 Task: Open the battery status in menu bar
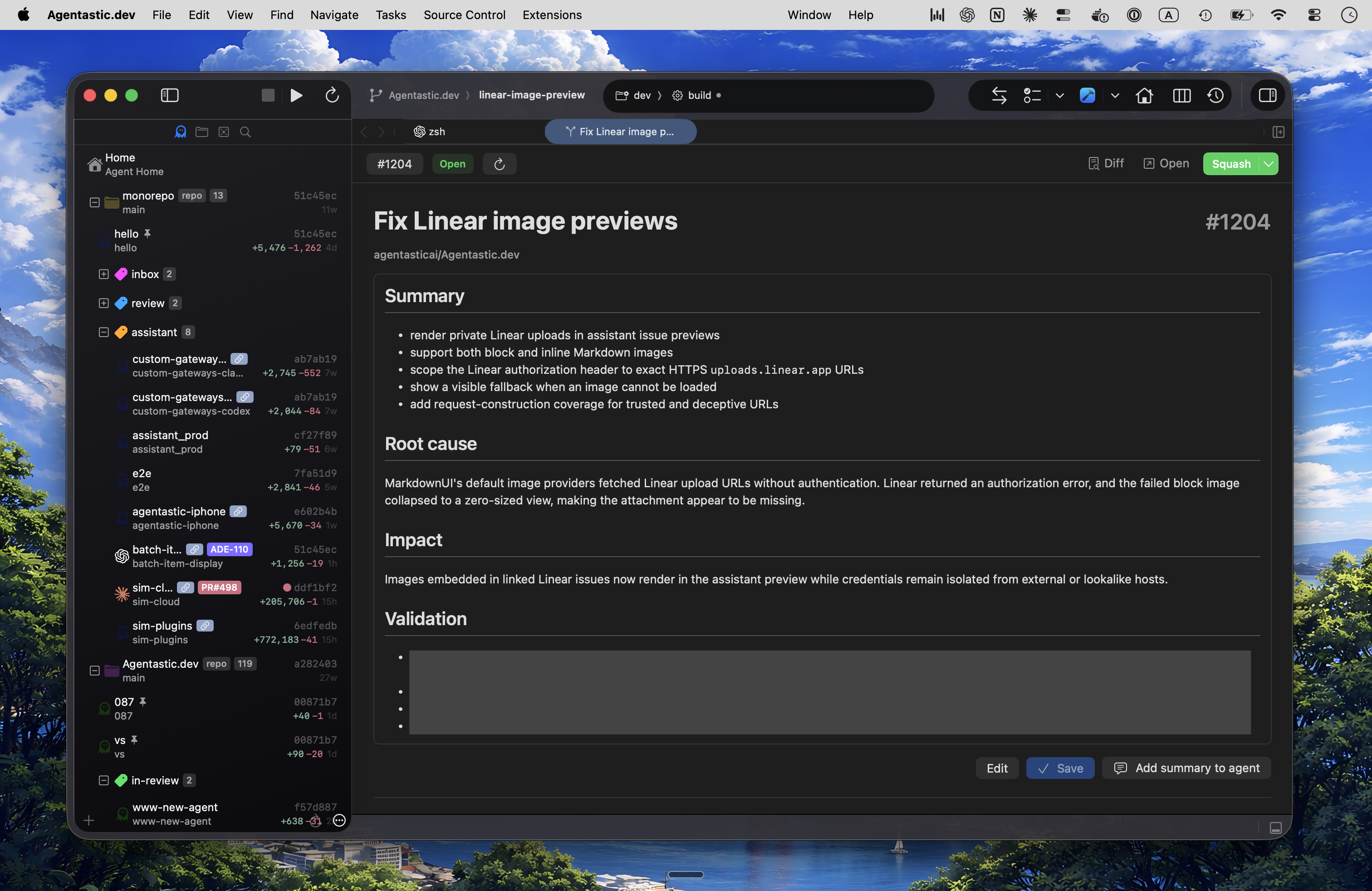tap(1242, 15)
